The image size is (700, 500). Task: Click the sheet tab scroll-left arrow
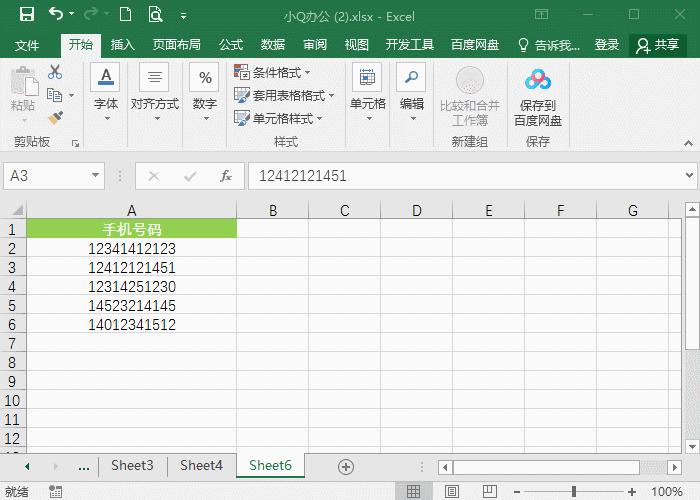27,467
